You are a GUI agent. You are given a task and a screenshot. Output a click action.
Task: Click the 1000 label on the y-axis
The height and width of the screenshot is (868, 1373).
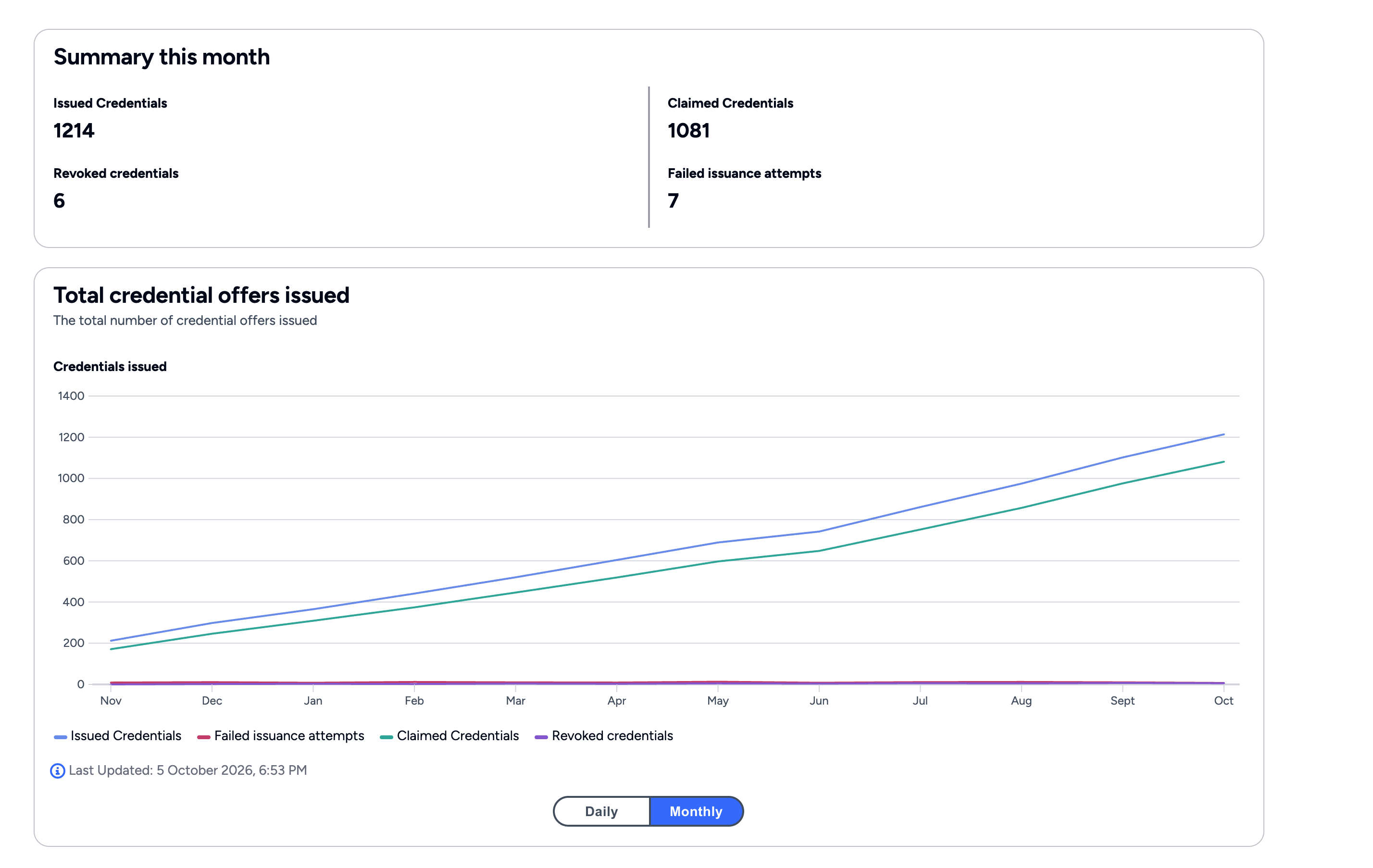click(71, 478)
